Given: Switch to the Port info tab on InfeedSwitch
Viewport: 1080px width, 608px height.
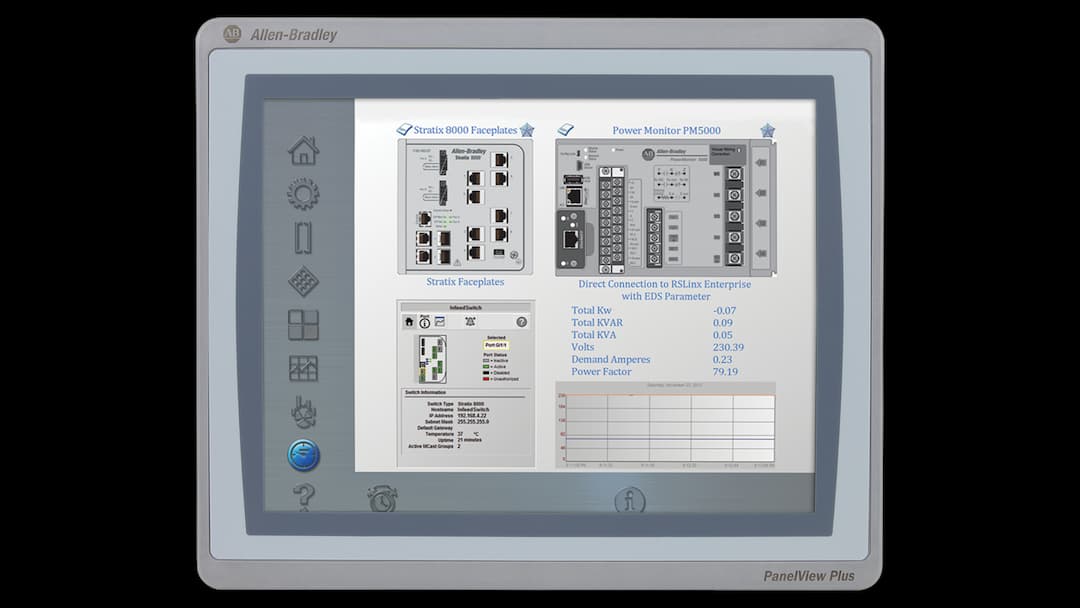Looking at the screenshot, I should pos(423,321).
